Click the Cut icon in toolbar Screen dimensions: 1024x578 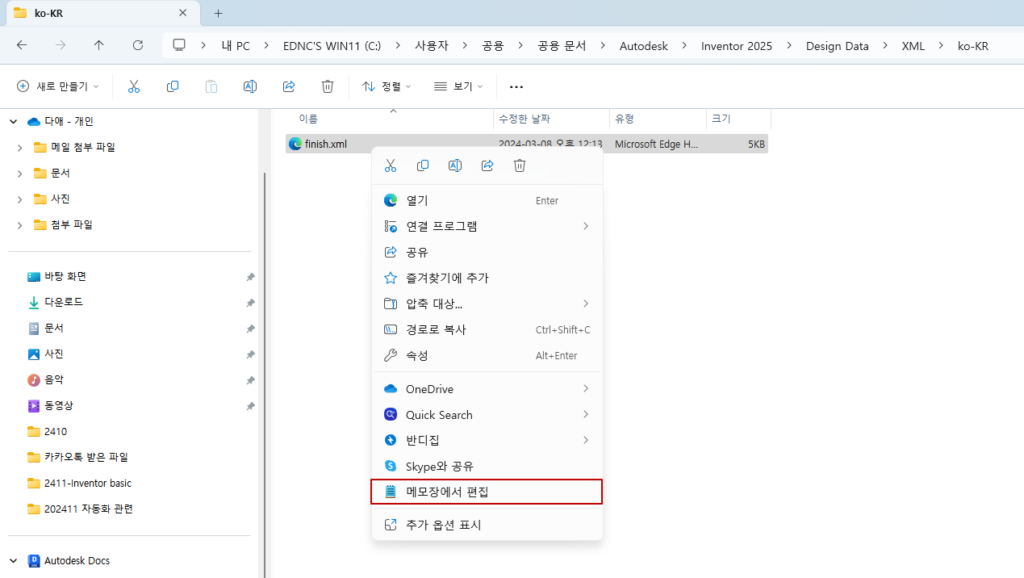tap(134, 86)
